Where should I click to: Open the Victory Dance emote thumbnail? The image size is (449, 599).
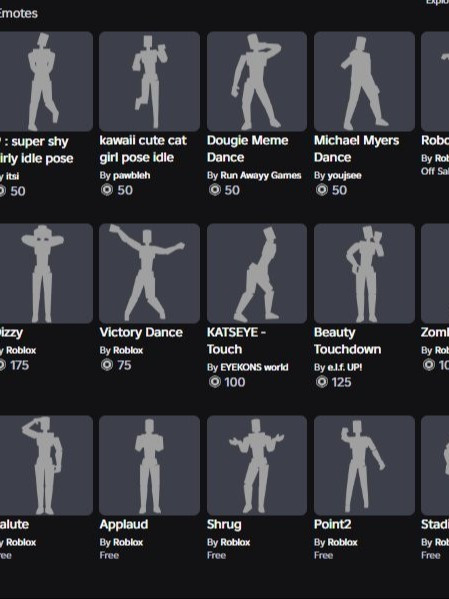click(149, 274)
